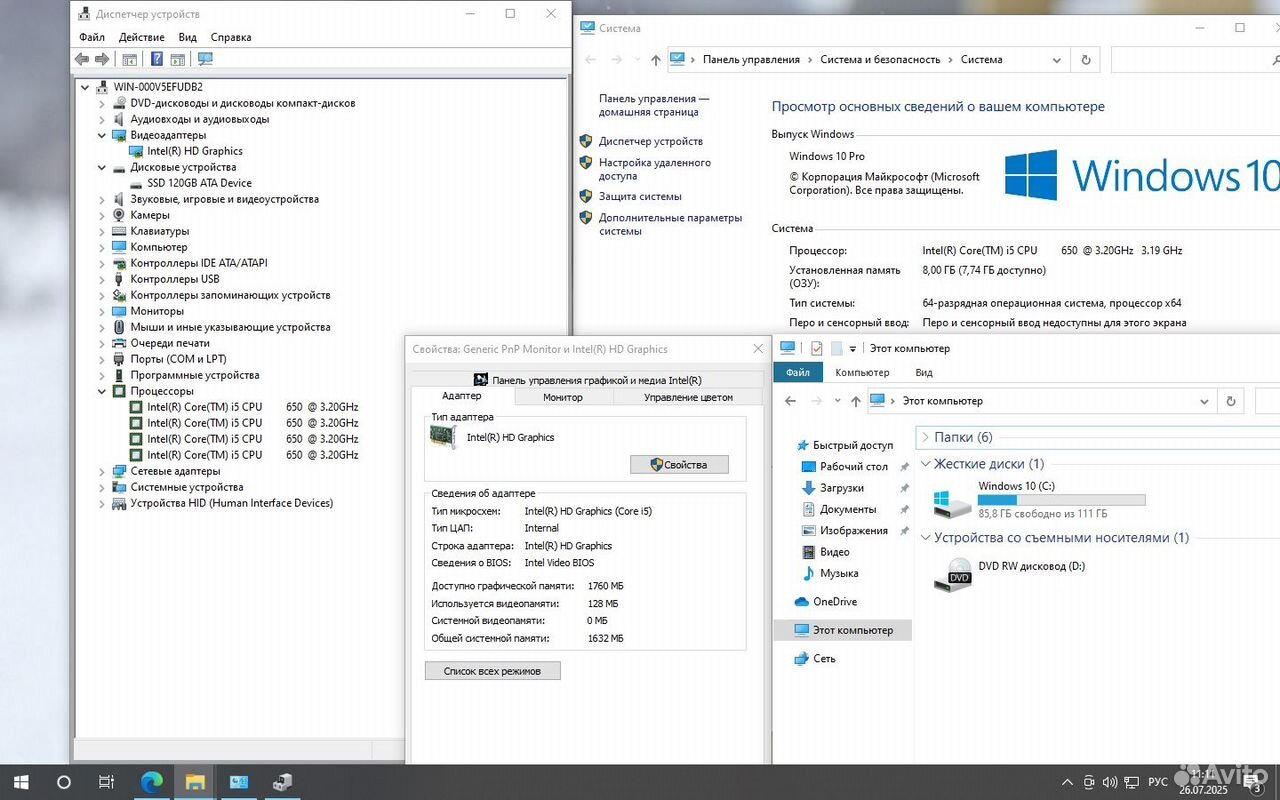Open Настройка удаленного доступа link

(655, 169)
